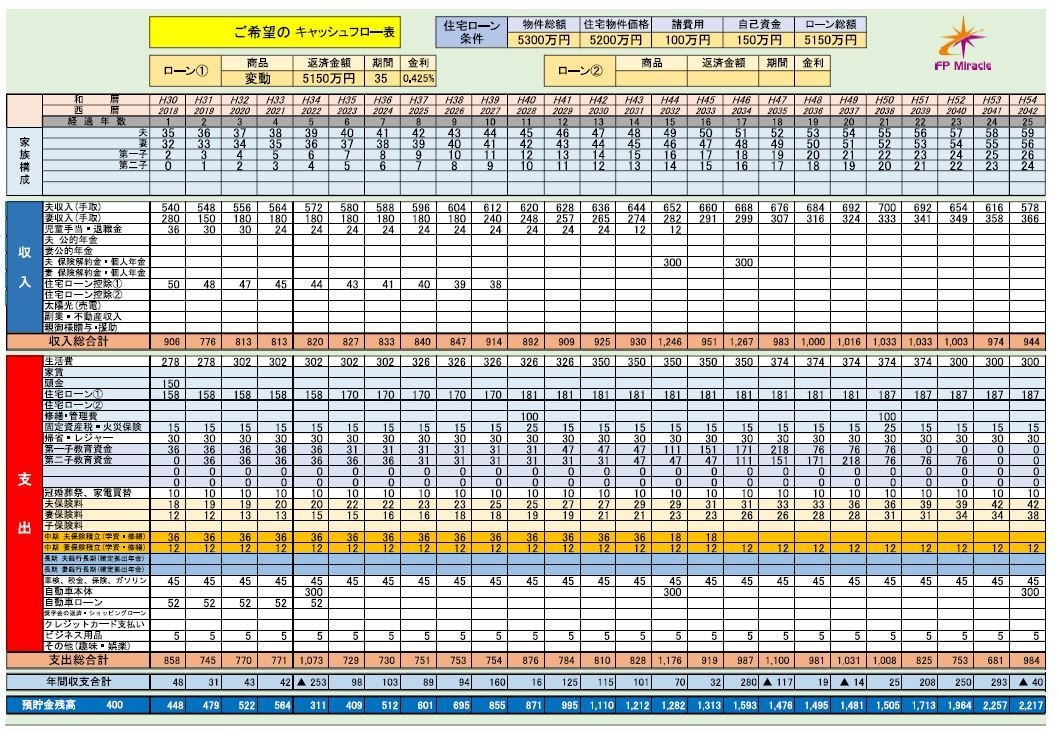Click the H30 column header
Screen dimensions: 1059x744
point(168,100)
